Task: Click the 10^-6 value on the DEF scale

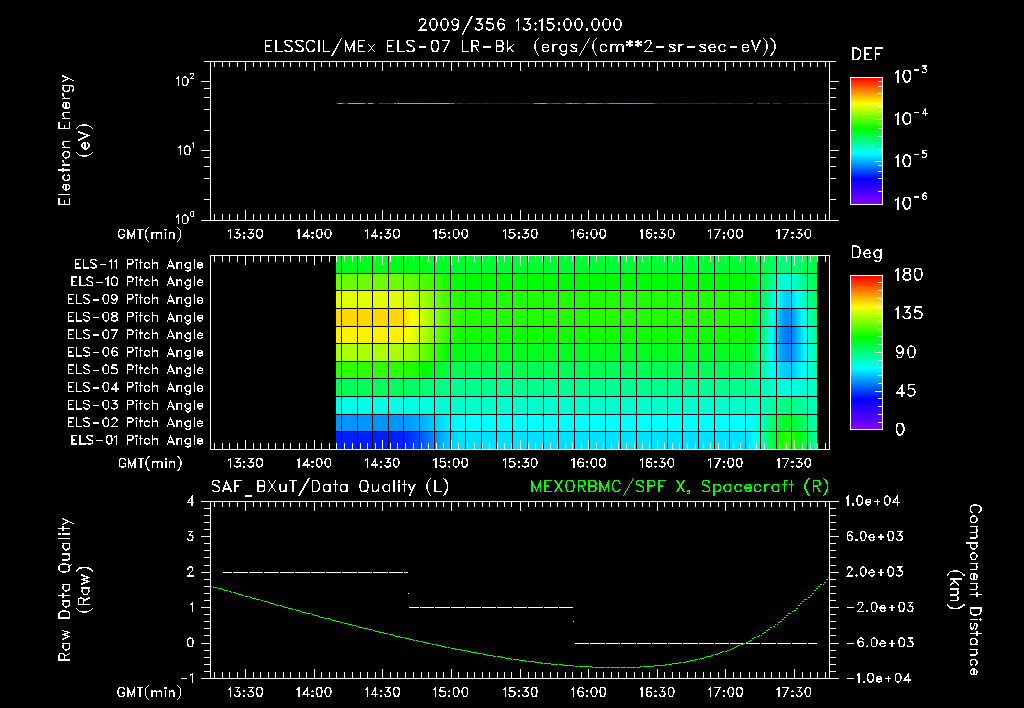Action: [x=910, y=202]
